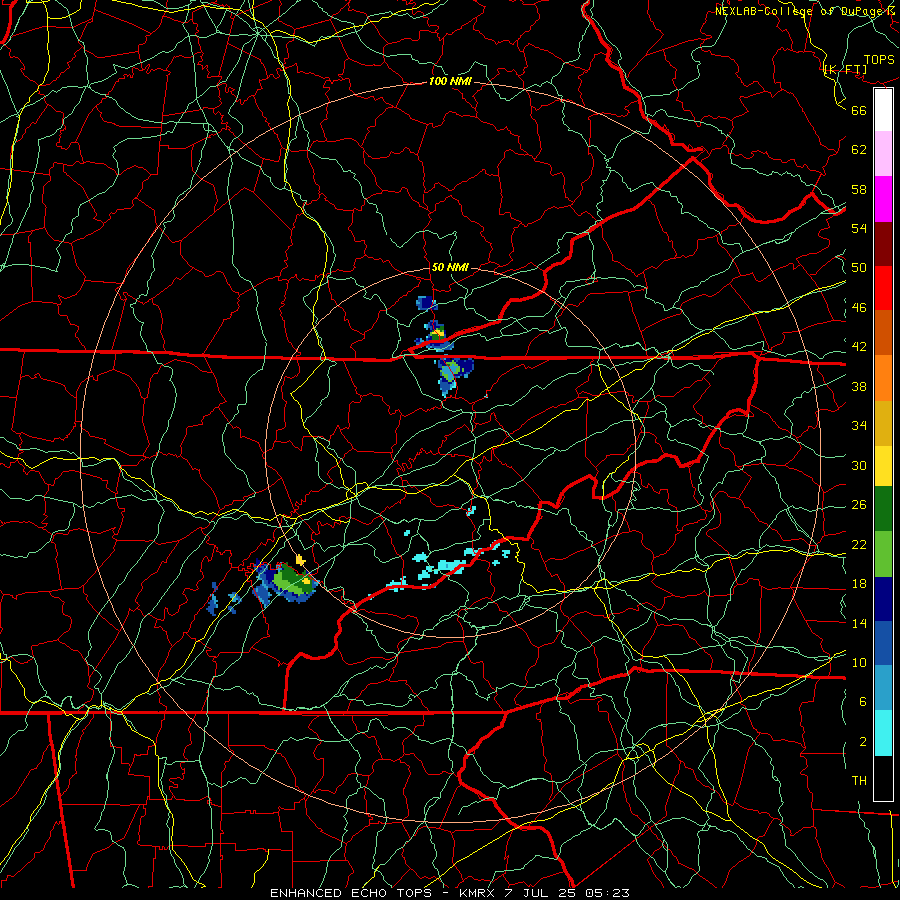Click the 58 legend value
This screenshot has height=900, width=900.
tap(859, 189)
